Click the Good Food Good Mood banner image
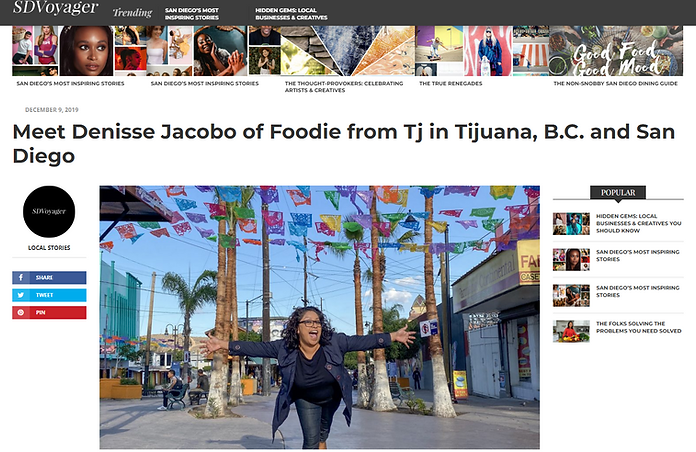This screenshot has height=452, width=696. point(616,51)
